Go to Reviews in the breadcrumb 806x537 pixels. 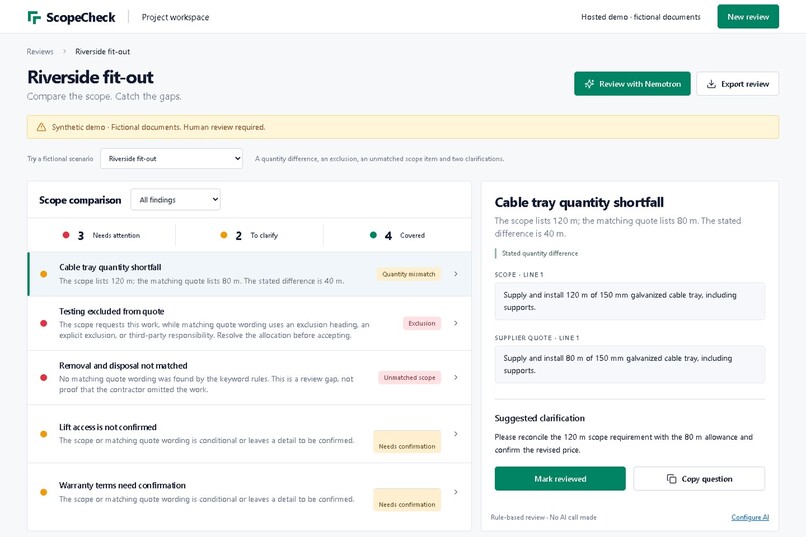click(x=40, y=51)
